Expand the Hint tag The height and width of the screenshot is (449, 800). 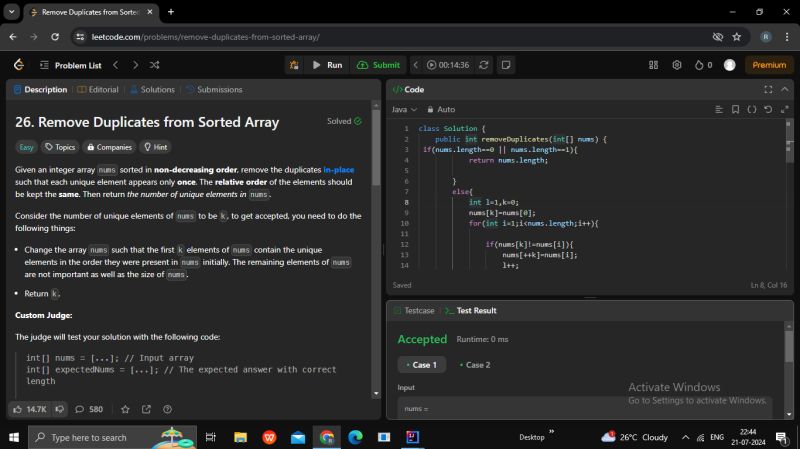(156, 147)
